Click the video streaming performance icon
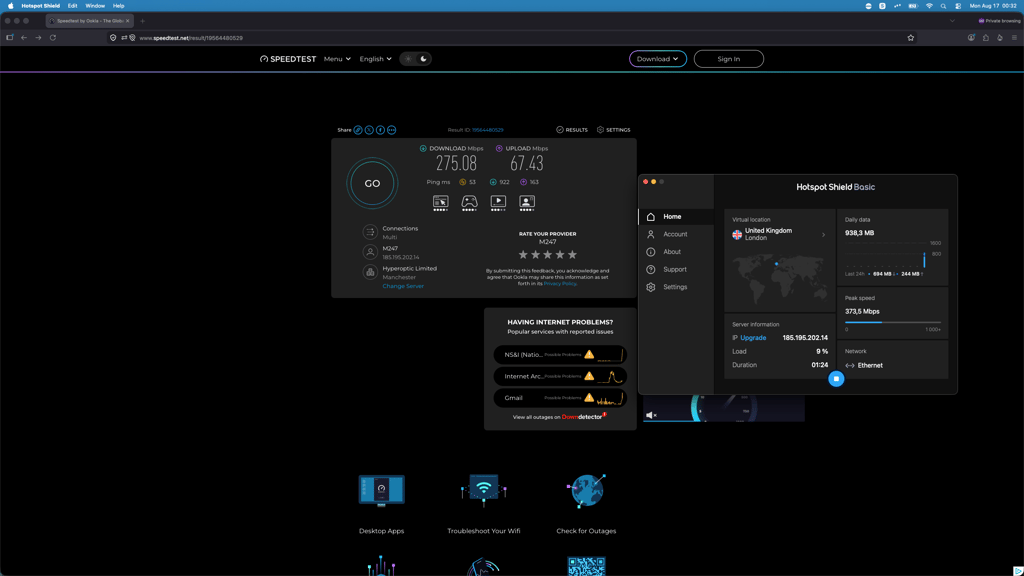Viewport: 1024px width, 576px height. coord(498,202)
